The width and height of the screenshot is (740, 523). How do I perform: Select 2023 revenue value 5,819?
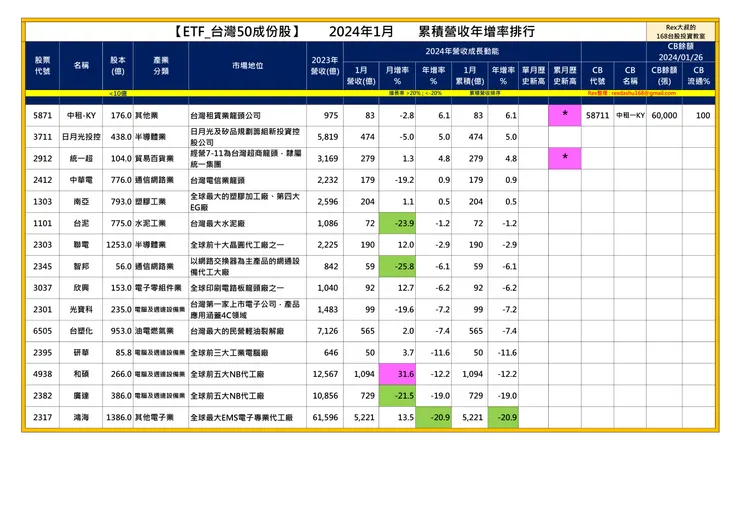[x=328, y=137]
